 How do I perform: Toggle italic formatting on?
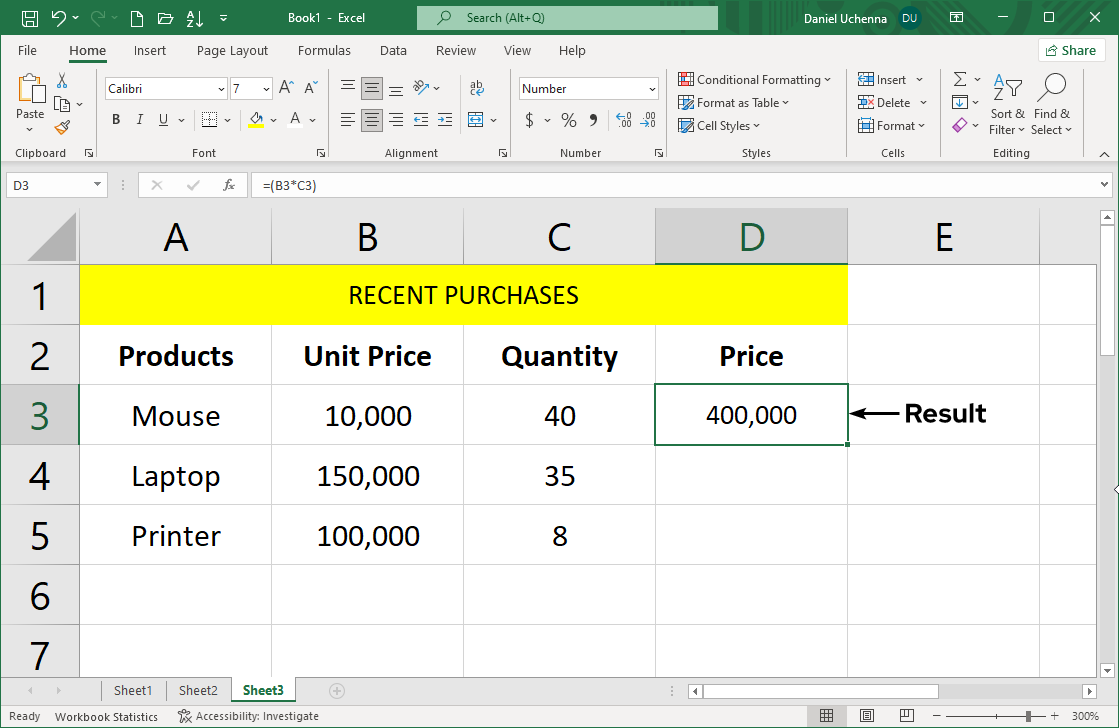[139, 119]
